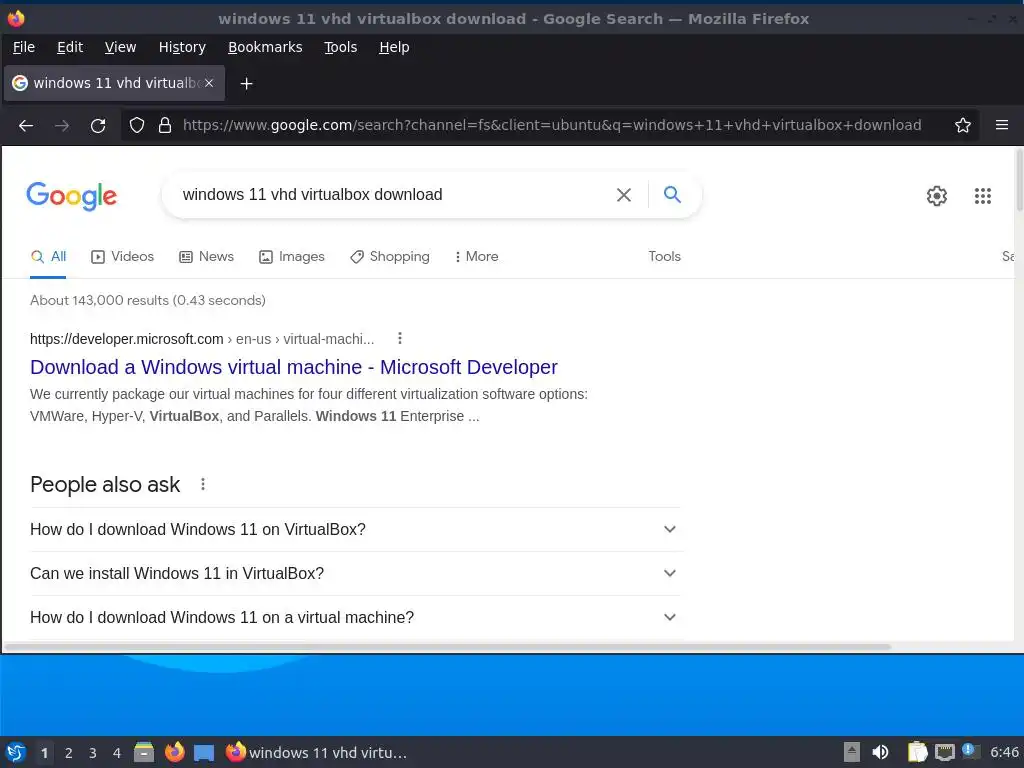1024x768 pixels.
Task: Open the More search filters dropdown
Action: click(476, 257)
